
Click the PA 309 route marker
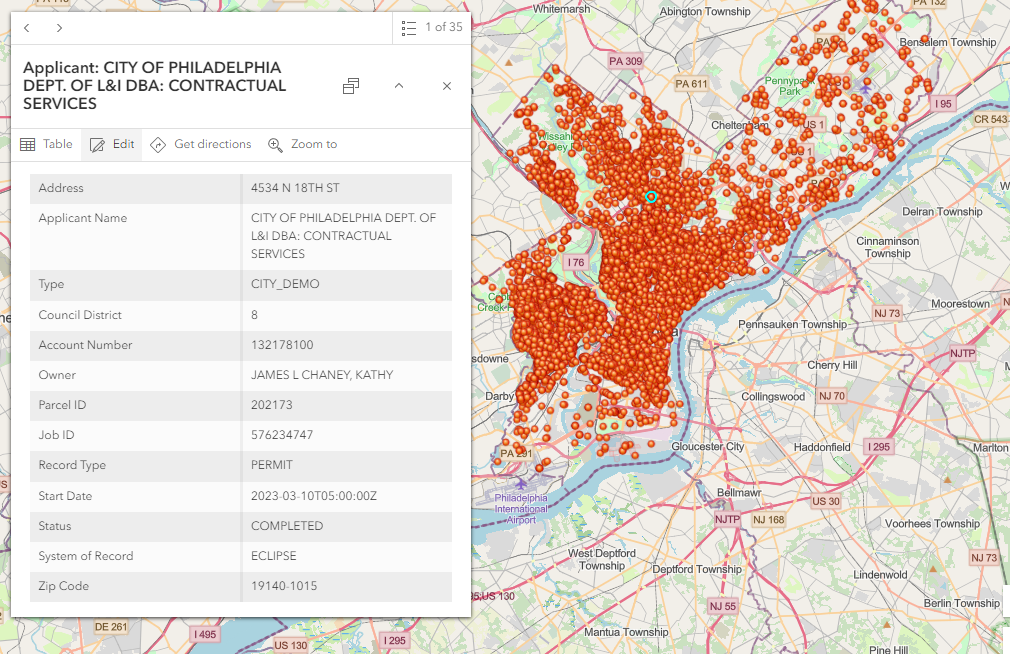[625, 61]
